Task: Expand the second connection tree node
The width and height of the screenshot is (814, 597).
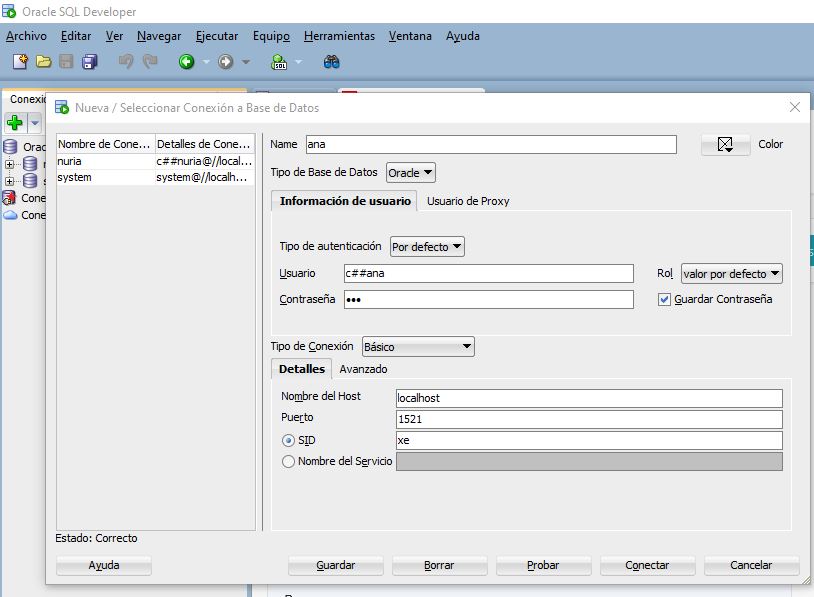Action: tap(9, 181)
